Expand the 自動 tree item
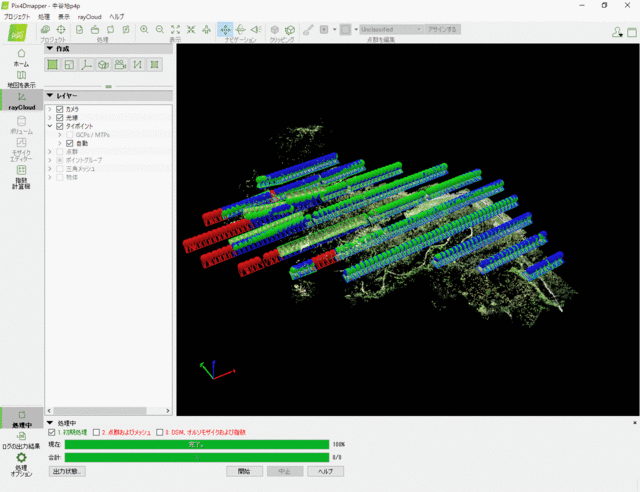The height and width of the screenshot is (492, 640). tap(60, 143)
